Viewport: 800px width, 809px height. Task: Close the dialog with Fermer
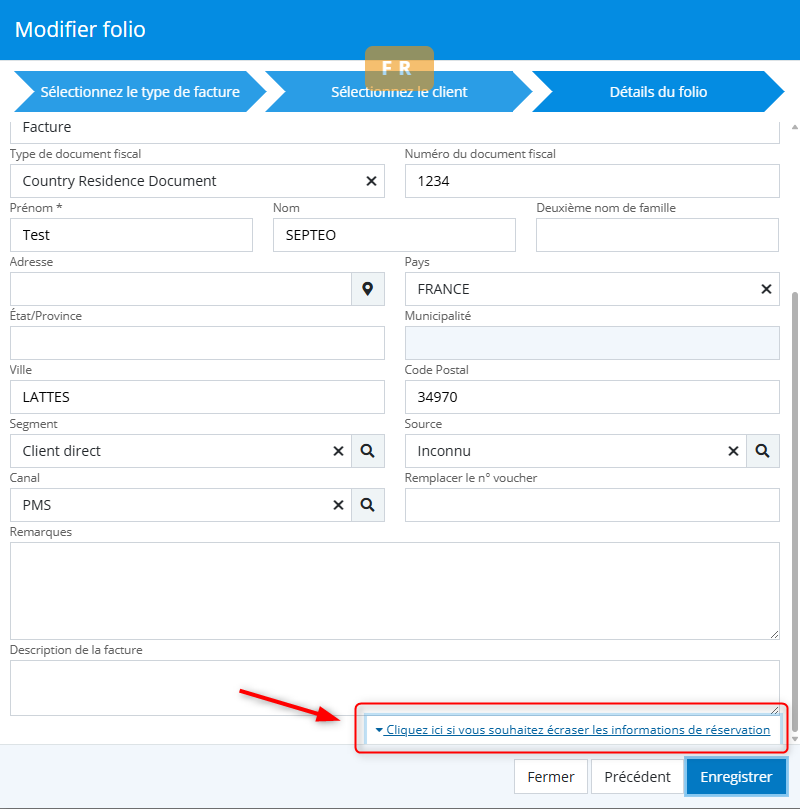click(x=551, y=777)
